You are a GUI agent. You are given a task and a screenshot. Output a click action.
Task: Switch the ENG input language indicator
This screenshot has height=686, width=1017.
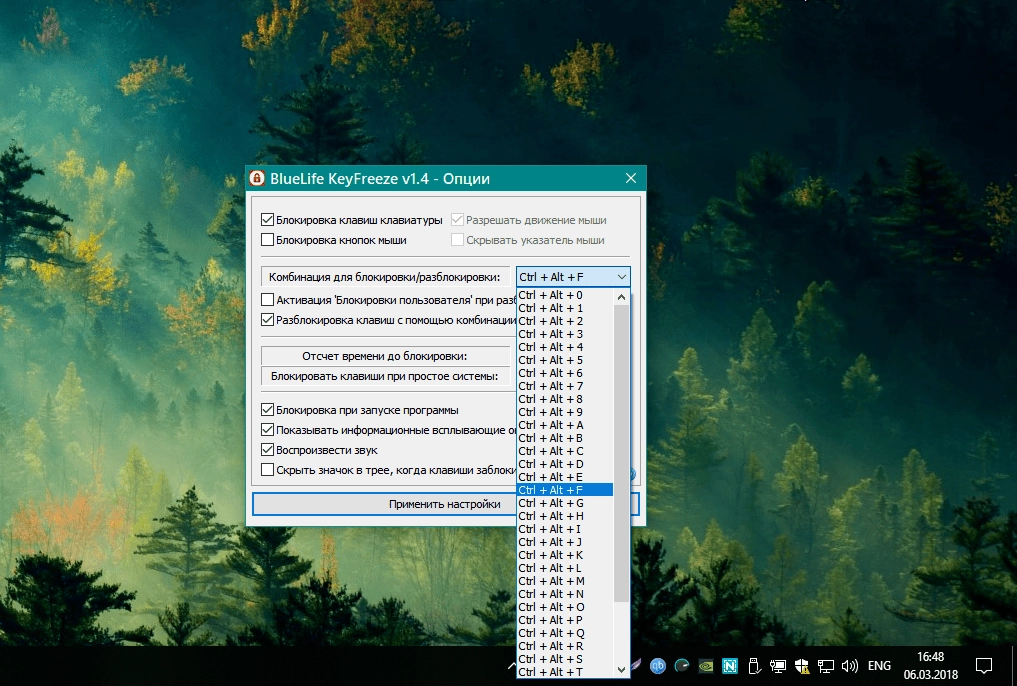[879, 665]
